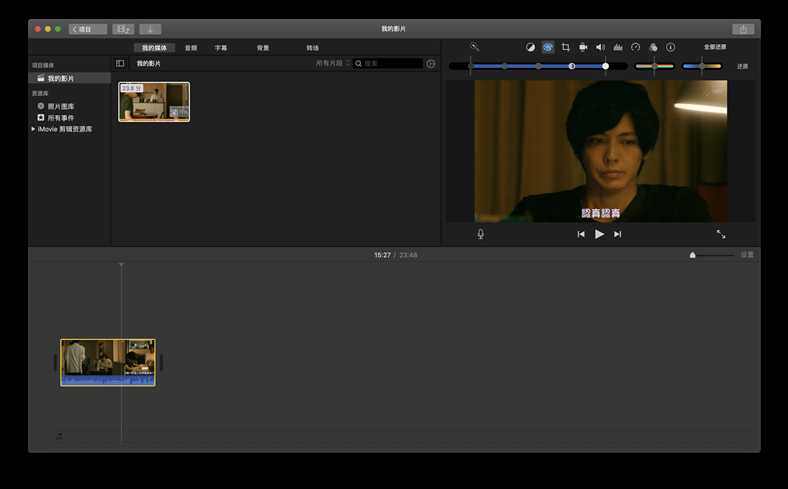Select 所有事件 all events
788x489 pixels.
[61, 118]
